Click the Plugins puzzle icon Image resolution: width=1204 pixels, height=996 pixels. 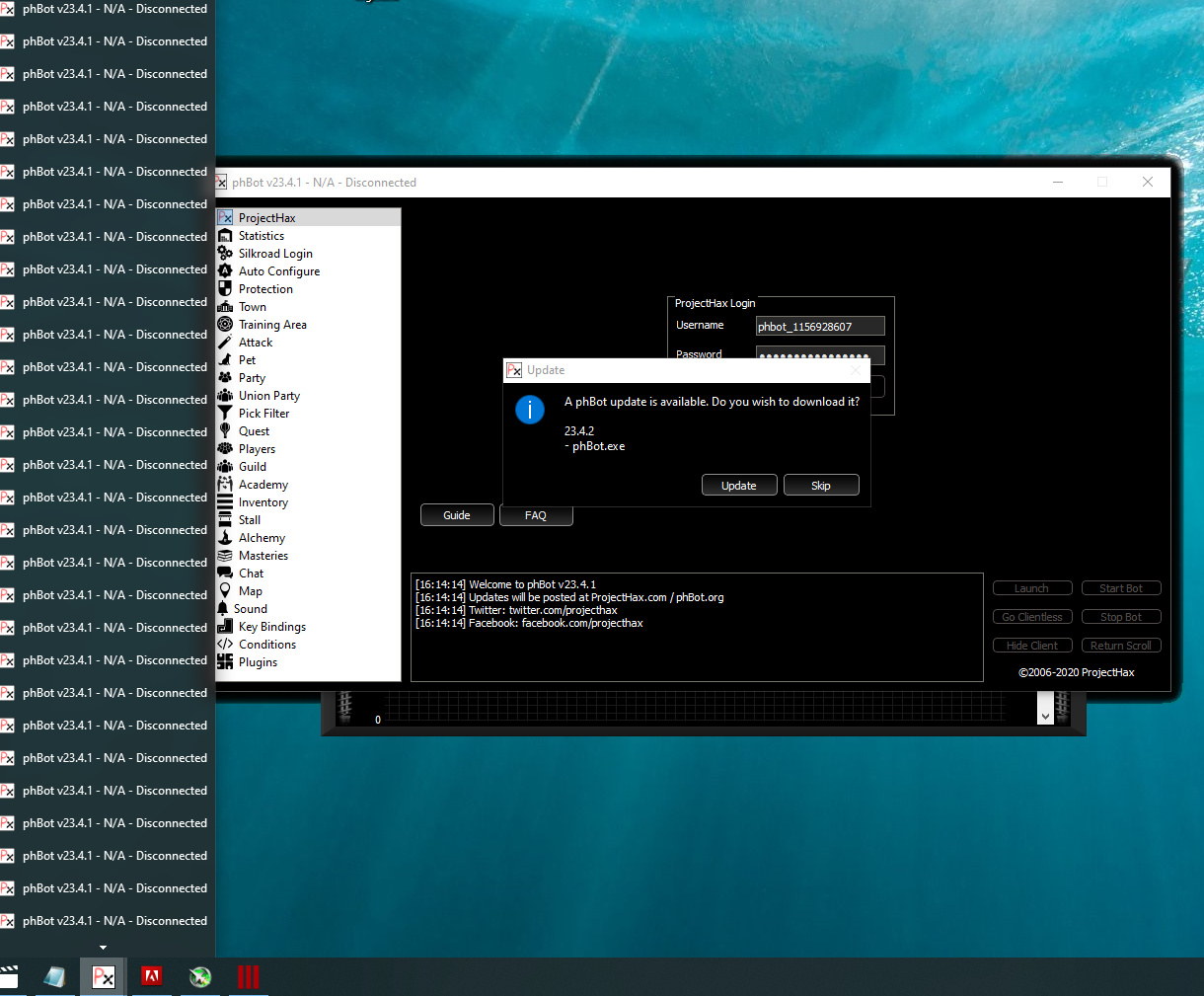click(x=225, y=662)
